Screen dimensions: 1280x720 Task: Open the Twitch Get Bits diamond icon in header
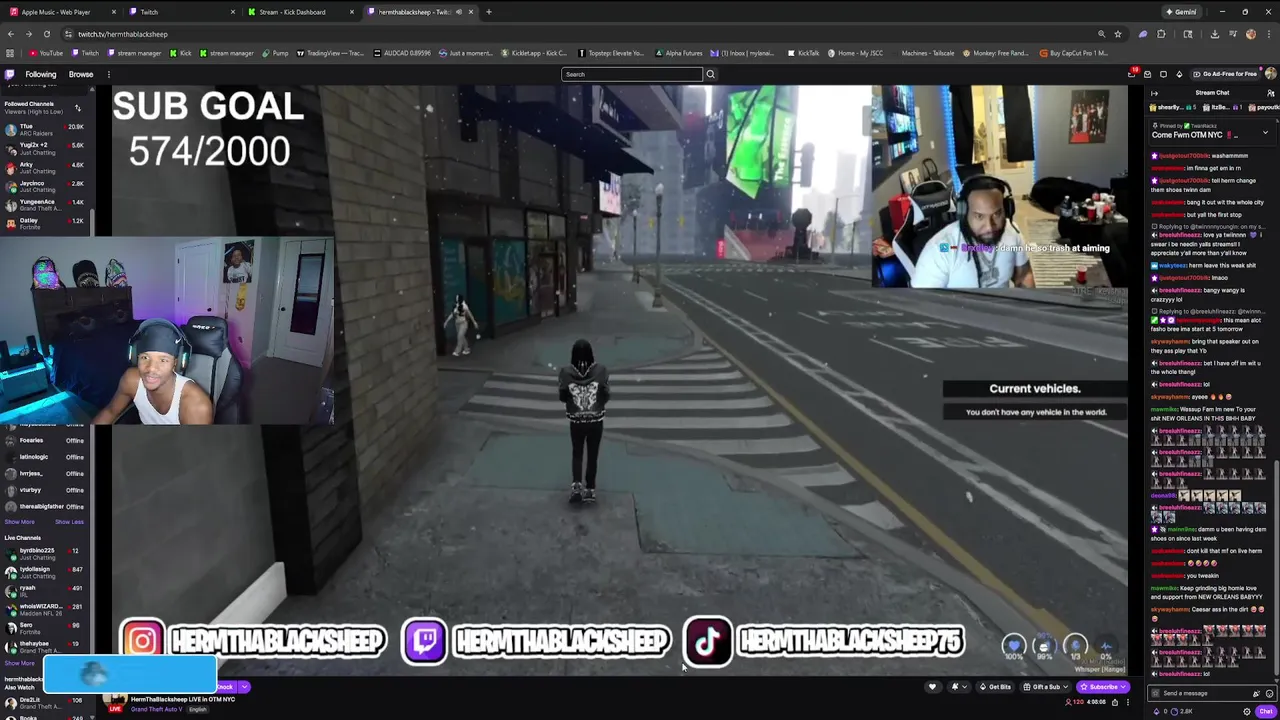pos(1179,74)
